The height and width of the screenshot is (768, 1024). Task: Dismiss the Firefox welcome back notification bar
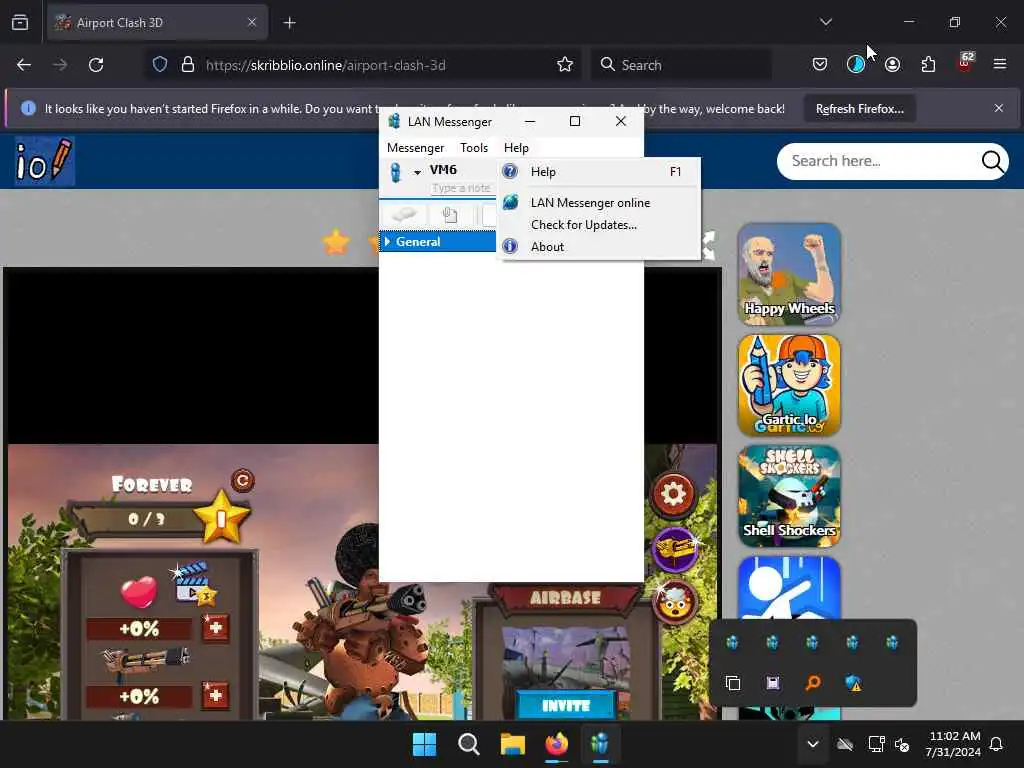coord(999,108)
